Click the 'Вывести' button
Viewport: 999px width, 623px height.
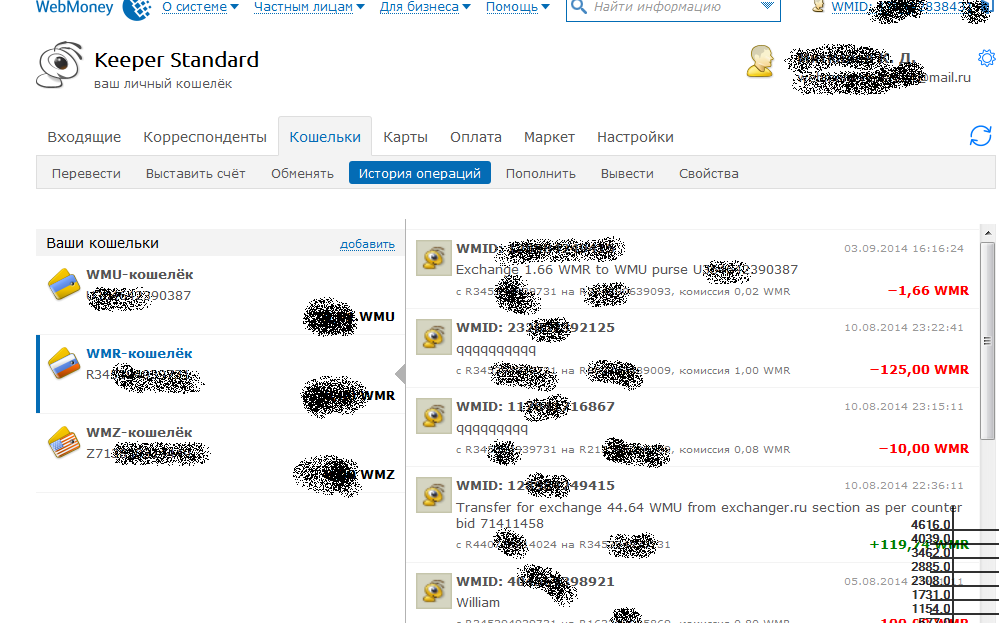[627, 173]
